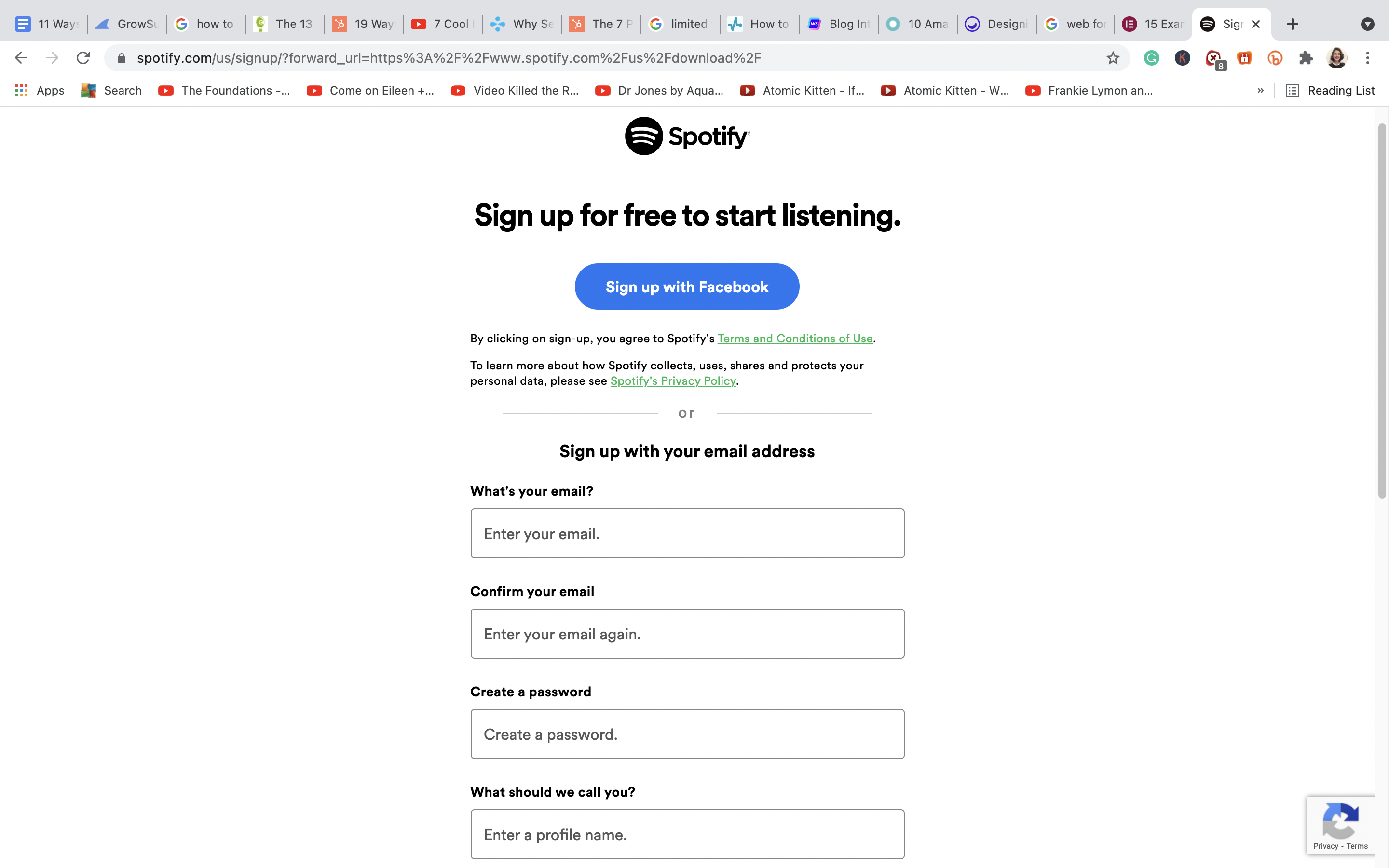Open the Apps bookmarks bar folder
The image size is (1389, 868).
point(38,90)
